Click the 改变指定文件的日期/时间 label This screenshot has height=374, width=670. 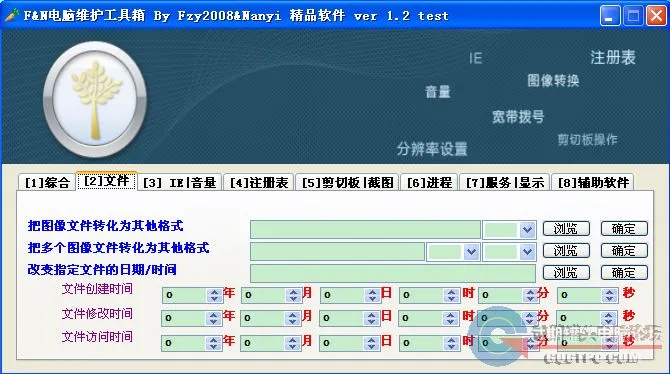click(x=102, y=270)
